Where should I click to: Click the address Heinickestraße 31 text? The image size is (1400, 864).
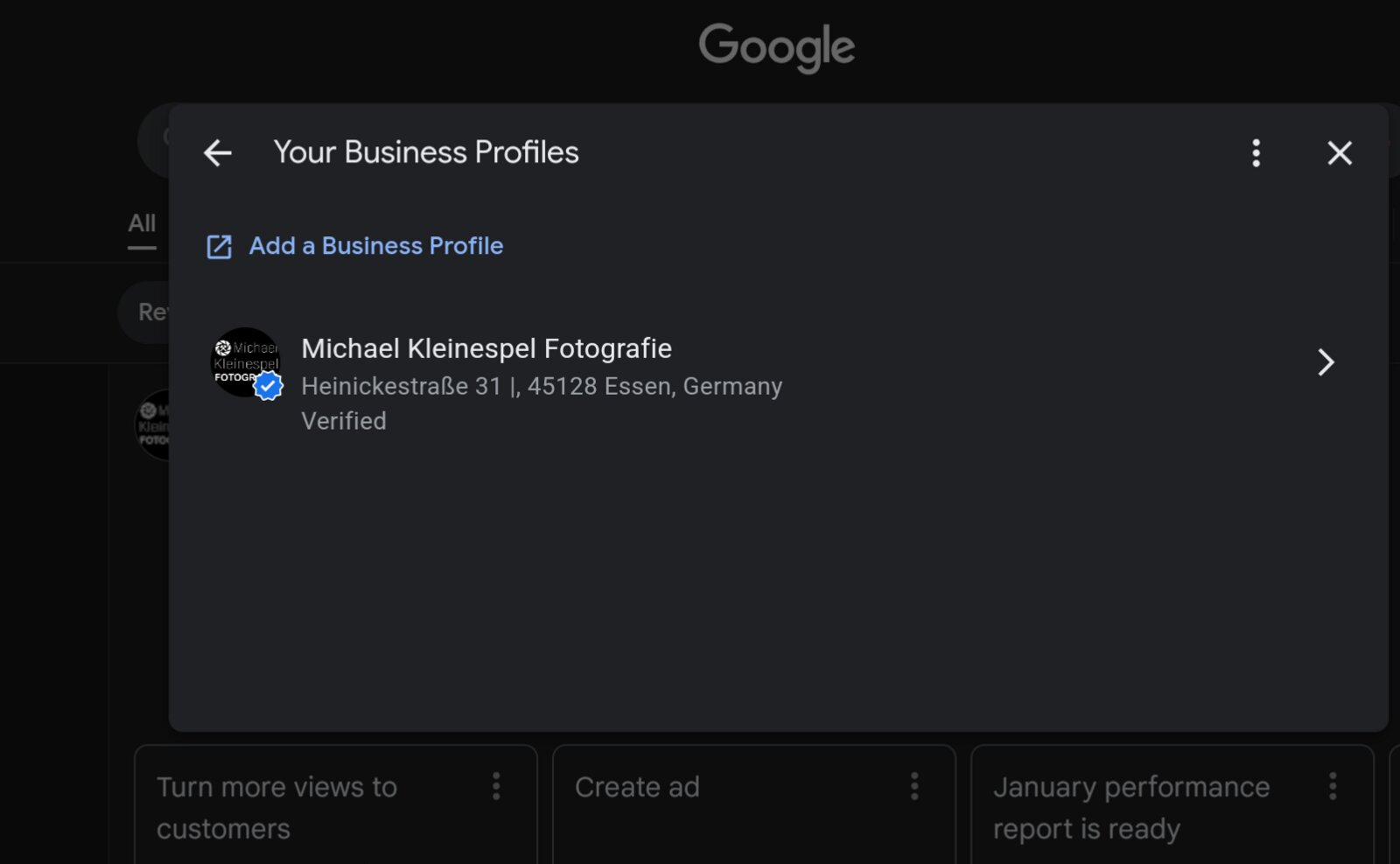(542, 386)
